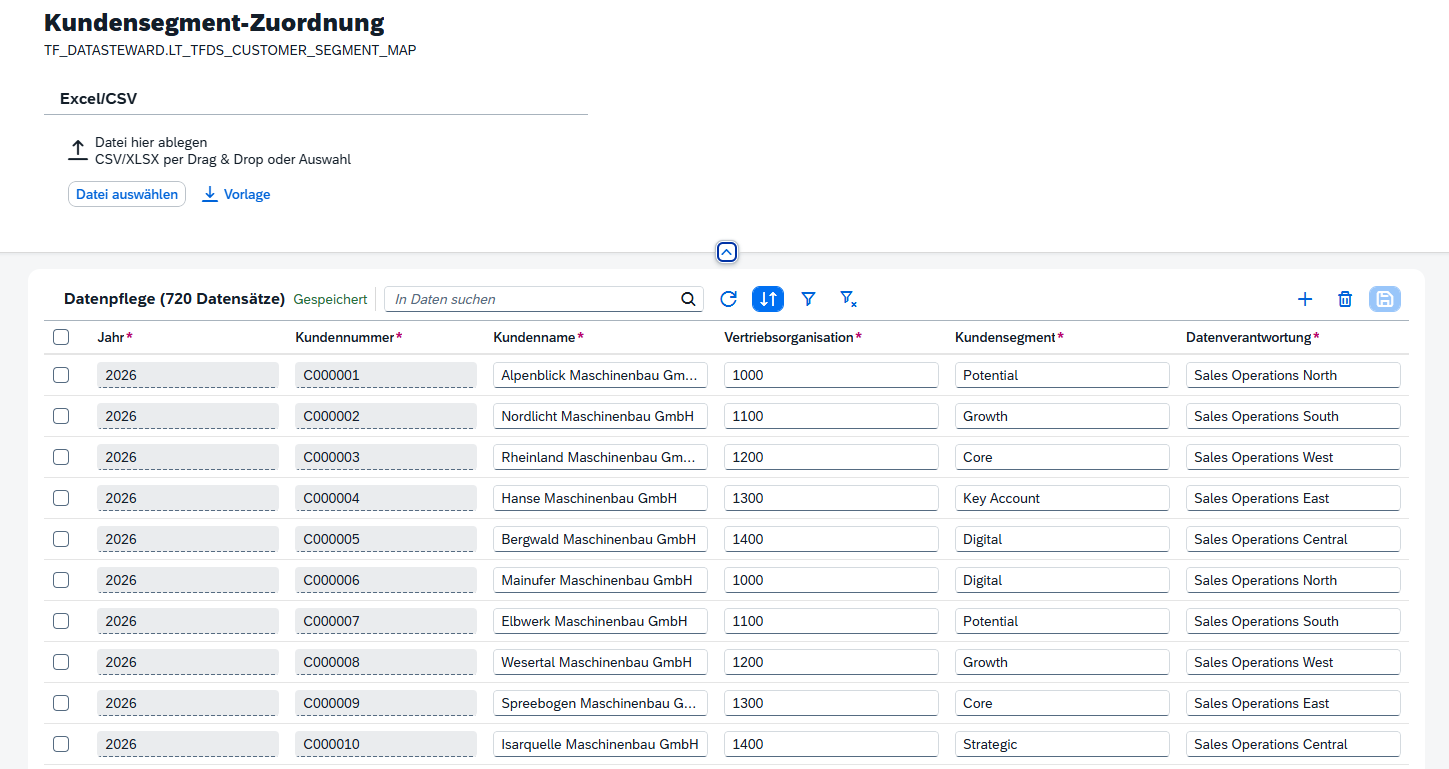Click the Kundensegment column header

pyautogui.click(x=1009, y=337)
